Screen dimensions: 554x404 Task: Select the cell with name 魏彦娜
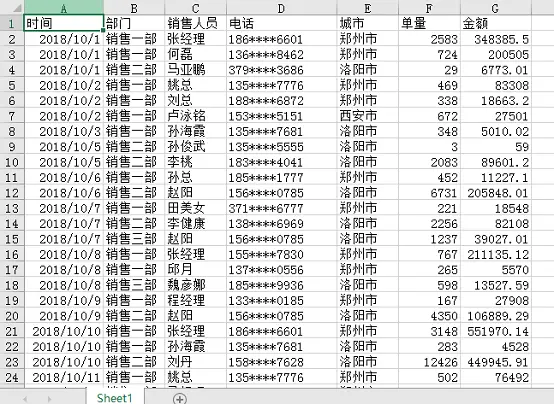[x=195, y=285]
